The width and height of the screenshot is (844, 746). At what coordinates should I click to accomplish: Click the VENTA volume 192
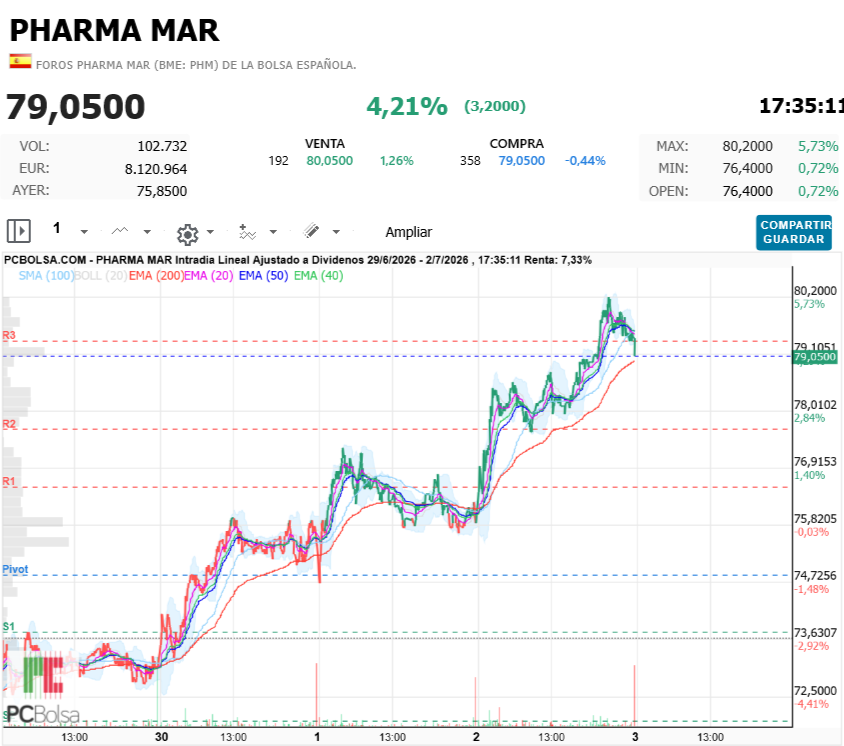(x=278, y=160)
